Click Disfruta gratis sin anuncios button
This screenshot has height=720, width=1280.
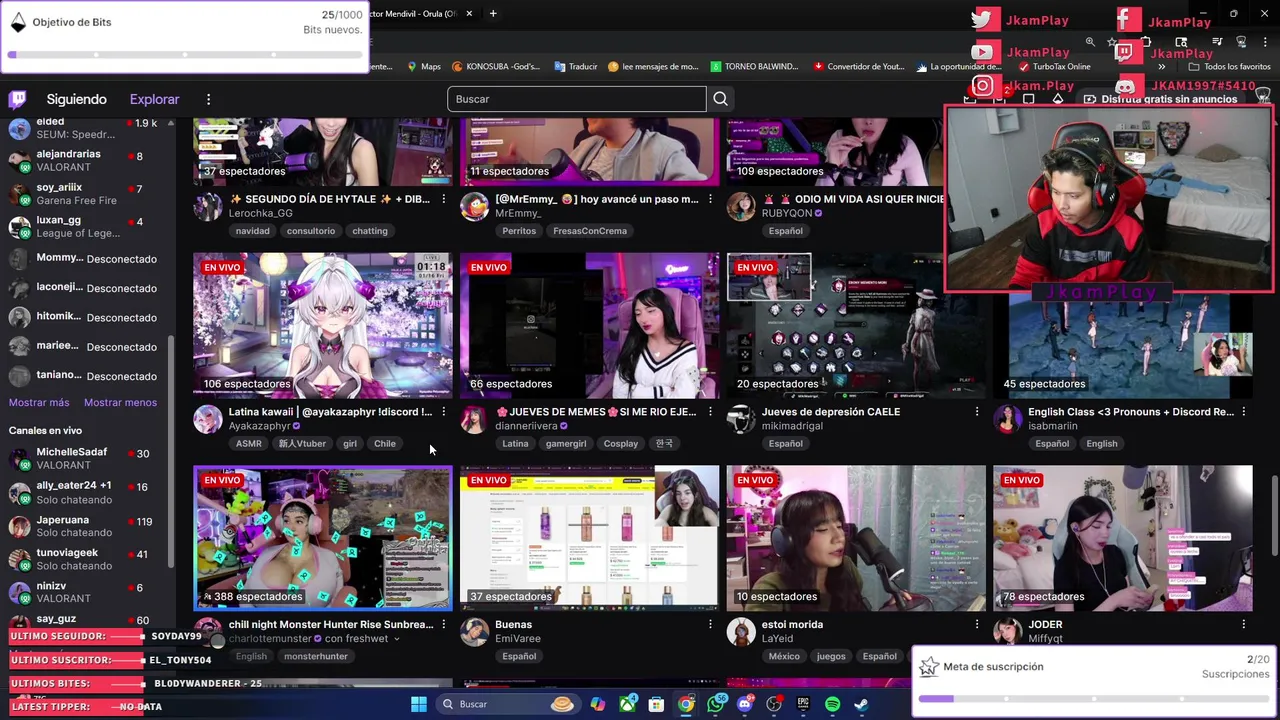(x=1160, y=99)
